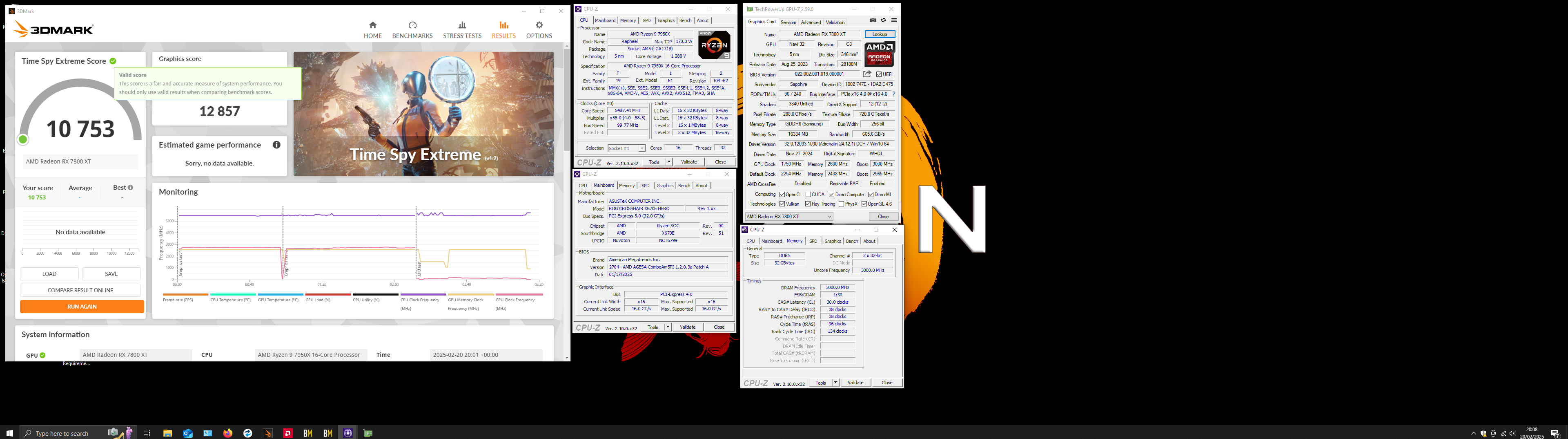Click the 3DMark vertical scrollbar down arrow

coord(567,358)
